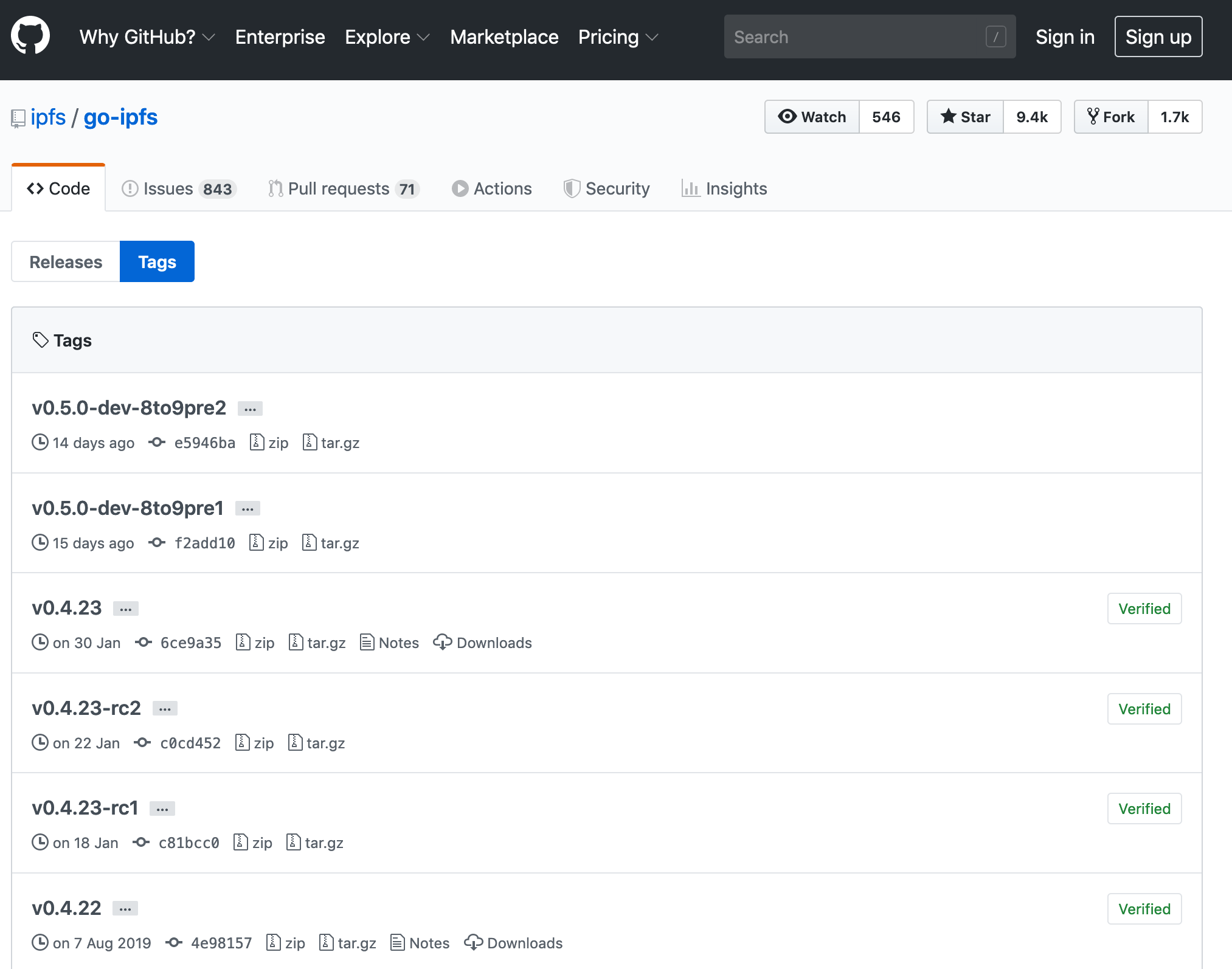Screen dimensions: 1232x969
Task: Click the Sign up button
Action: (1158, 37)
